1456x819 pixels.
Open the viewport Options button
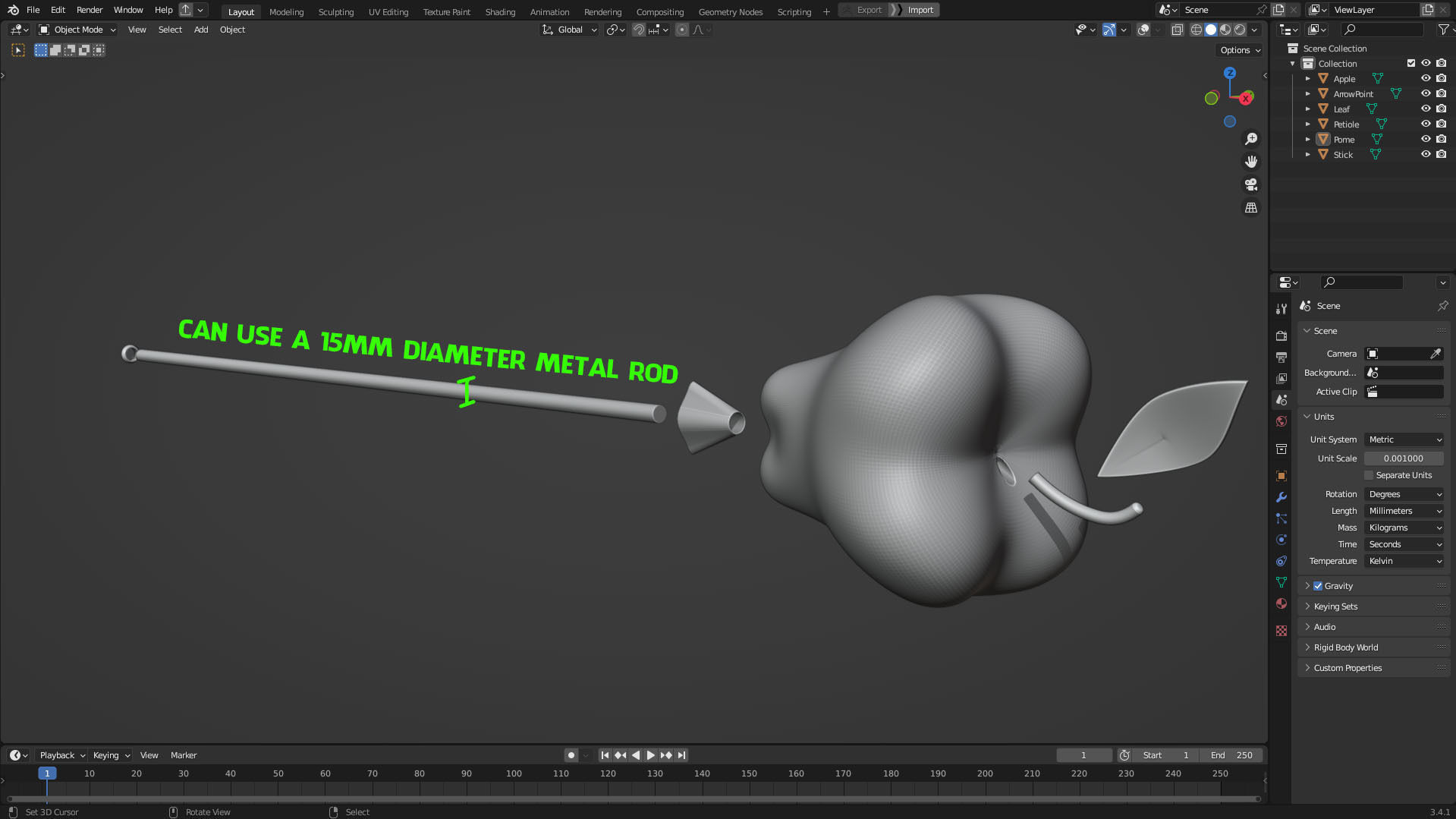coord(1241,50)
